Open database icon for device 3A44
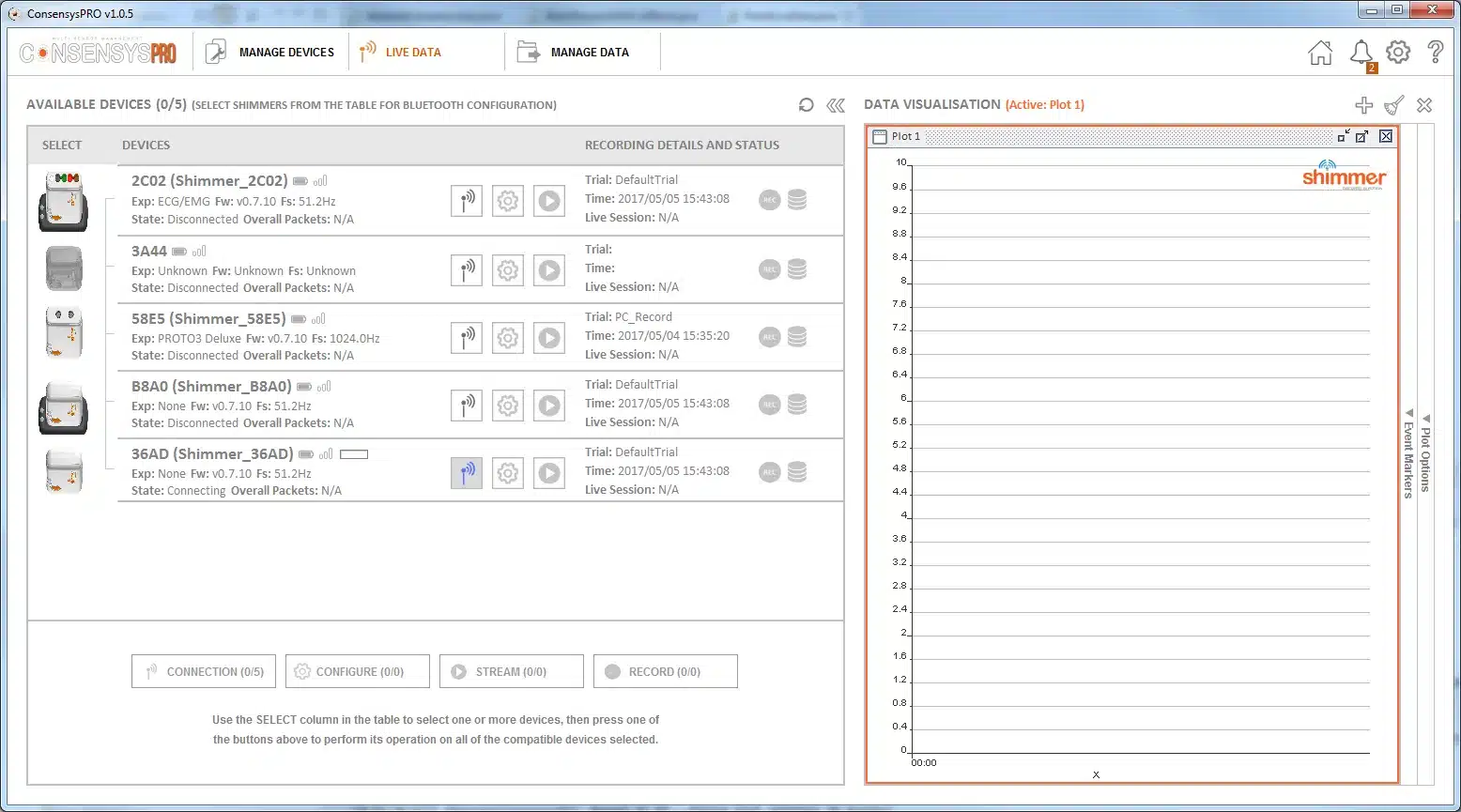The image size is (1461, 812). [797, 269]
